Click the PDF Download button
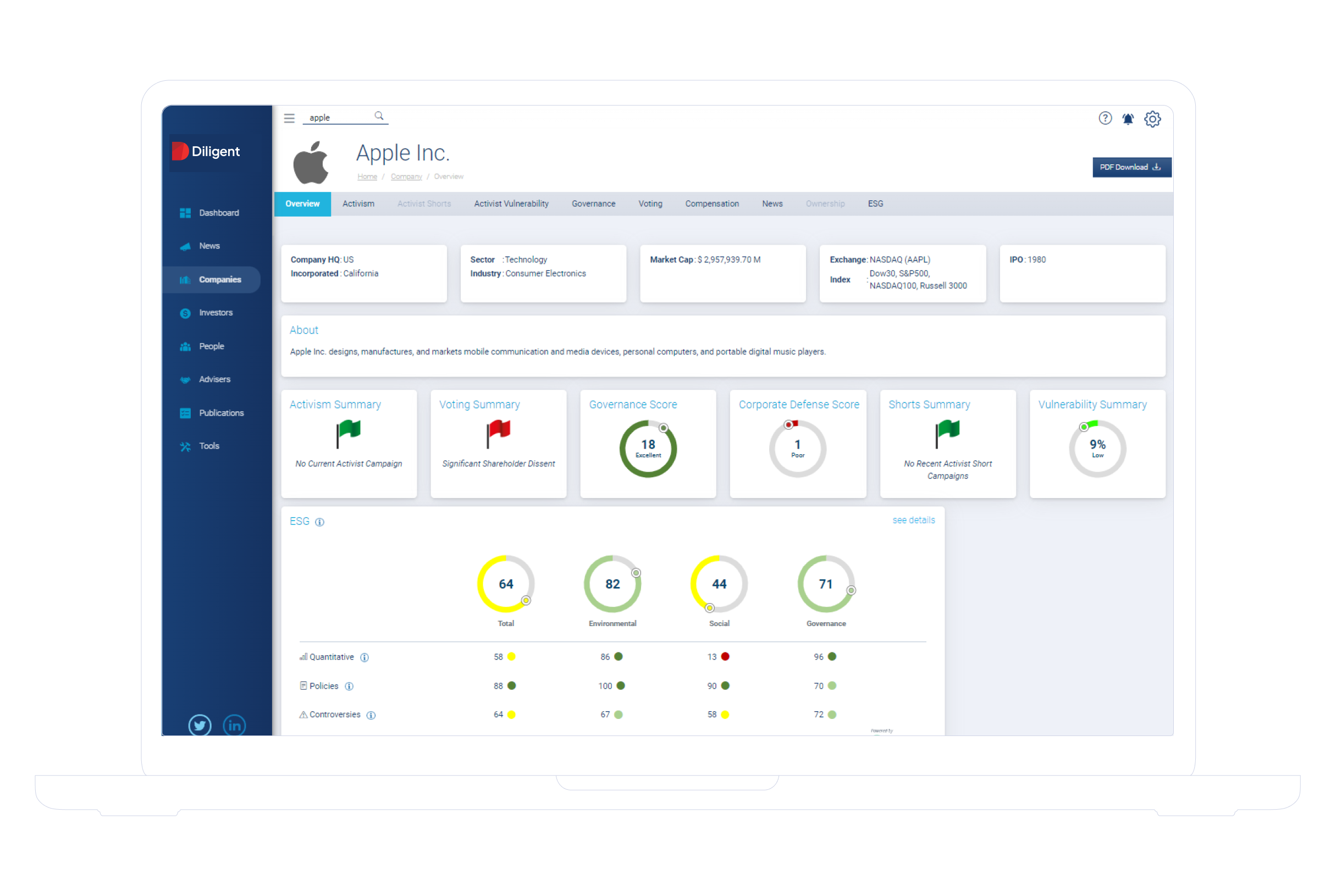Viewport: 1336px width, 896px height. [x=1131, y=168]
